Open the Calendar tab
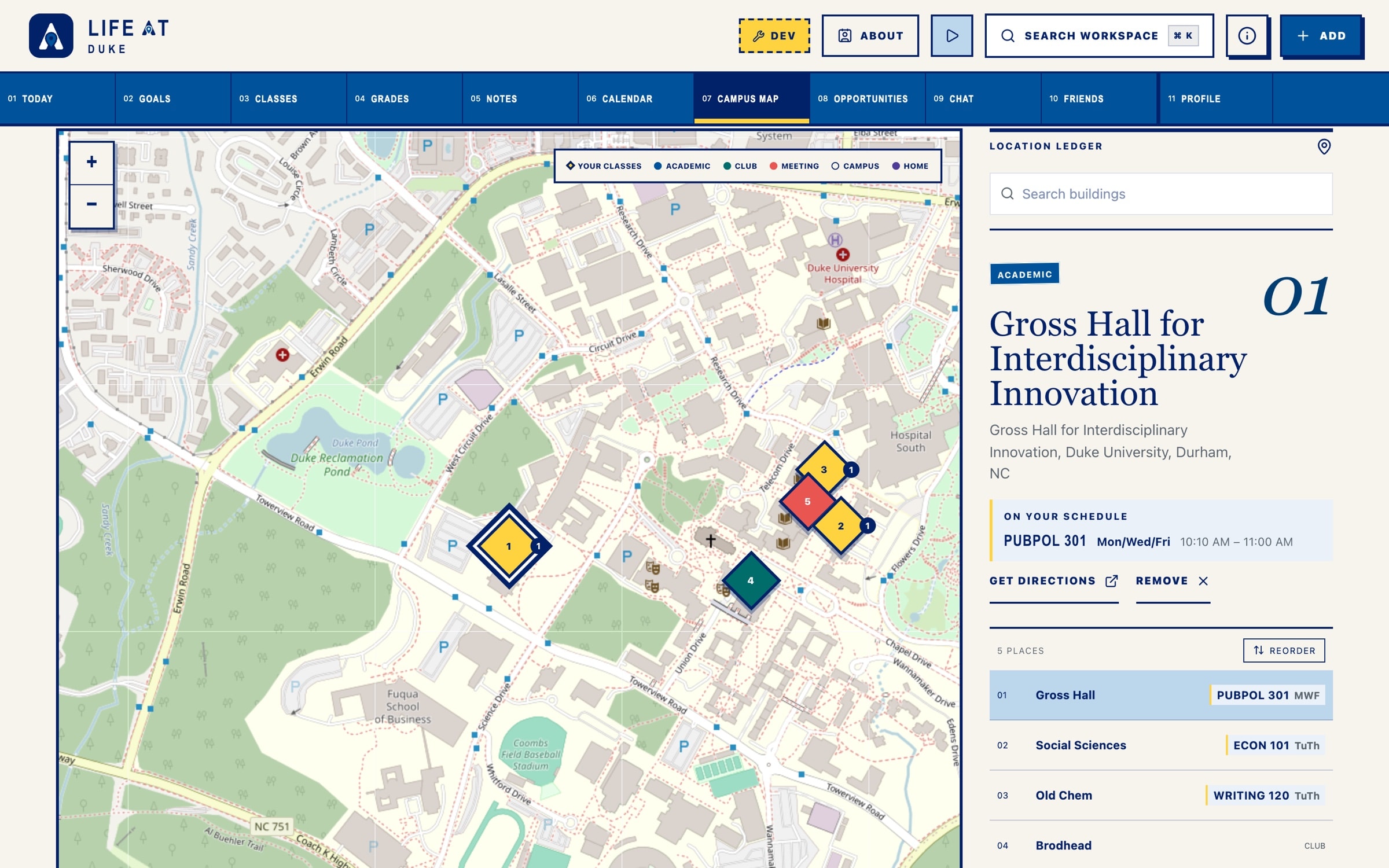1389x868 pixels. tap(636, 99)
